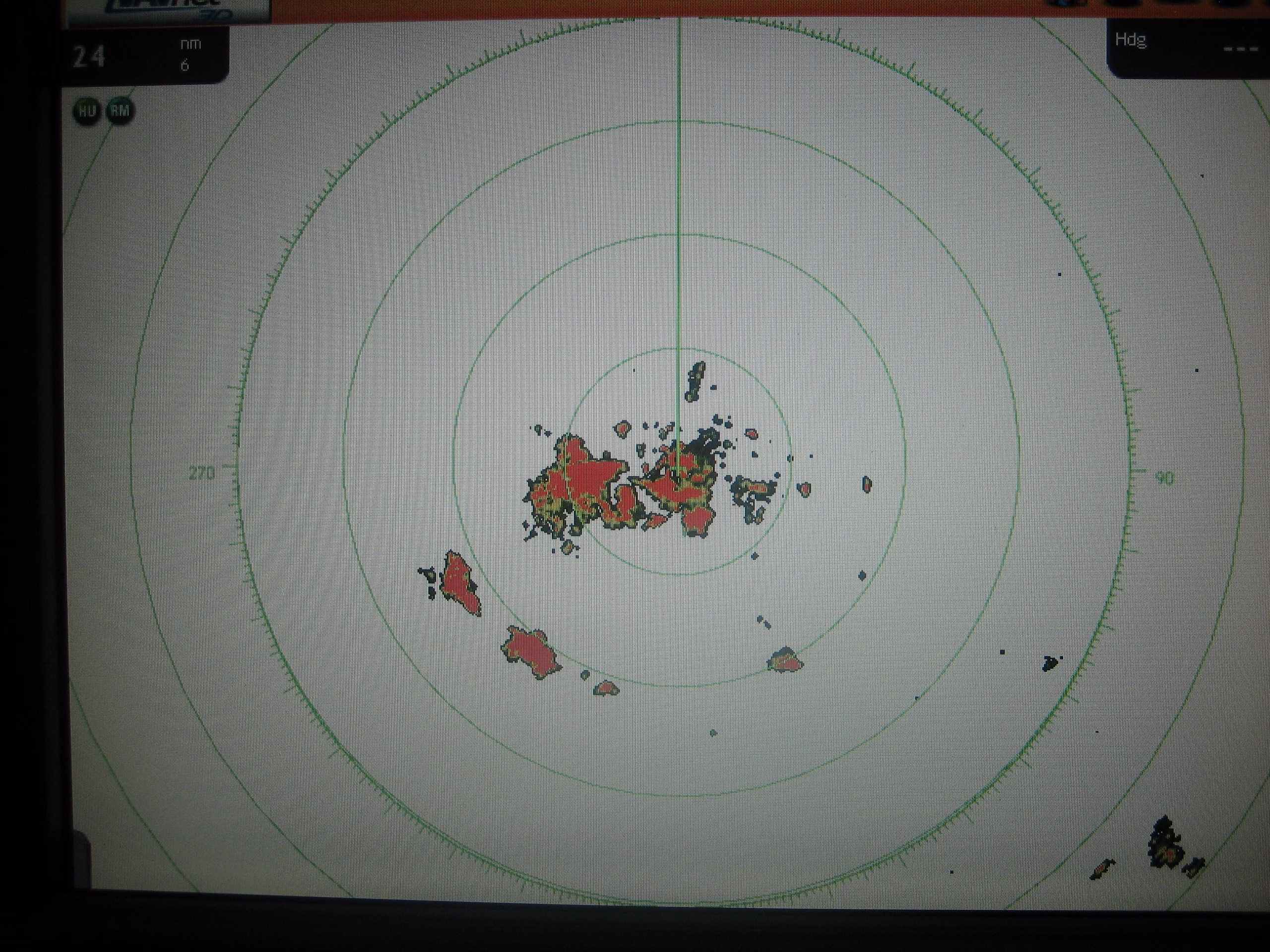Open the dark side panel tab at lower-left edge
The image size is (1270, 952).
pyautogui.click(x=81, y=861)
